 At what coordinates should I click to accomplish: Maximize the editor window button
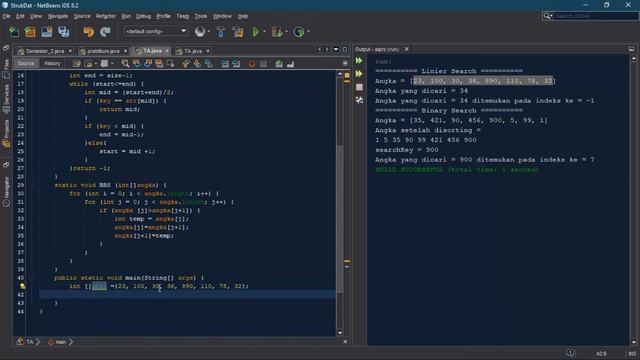point(345,49)
